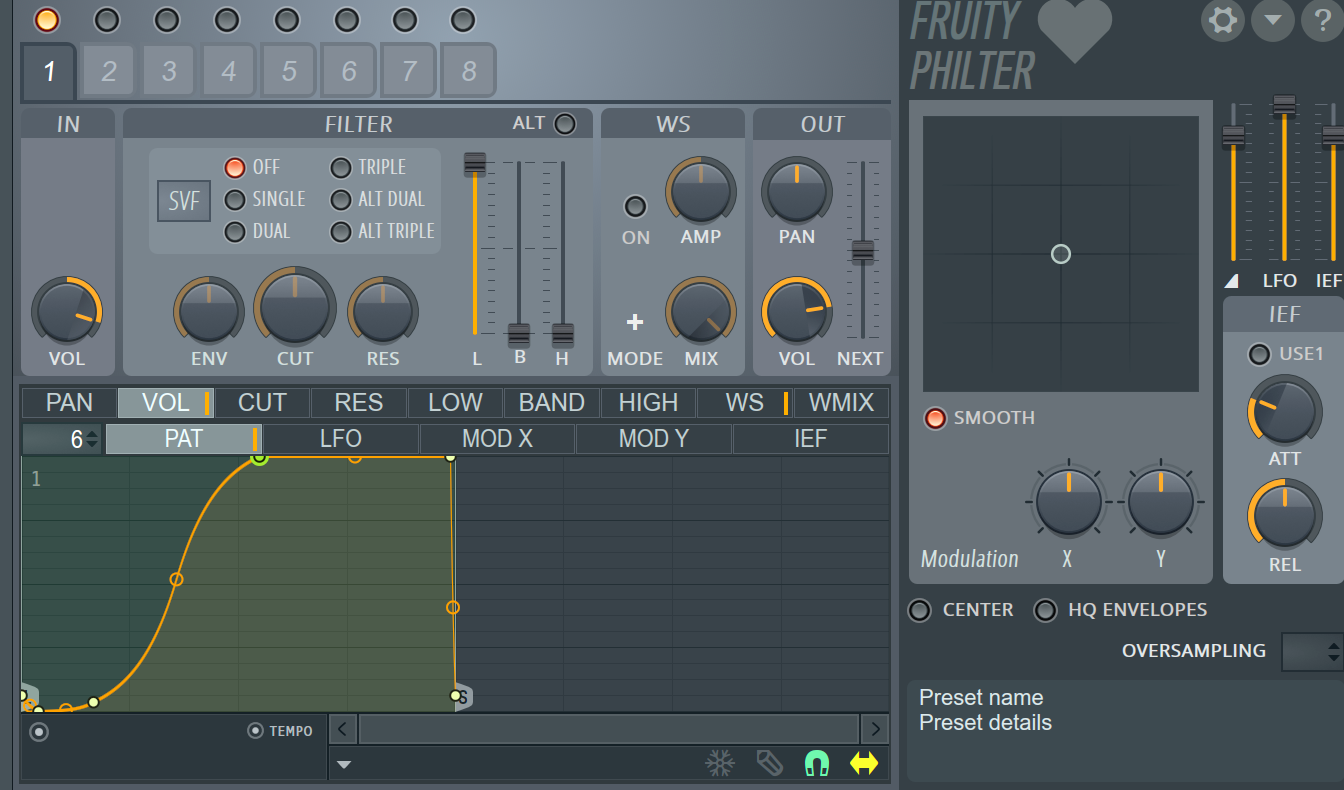Click the SVF filter type button

click(184, 201)
